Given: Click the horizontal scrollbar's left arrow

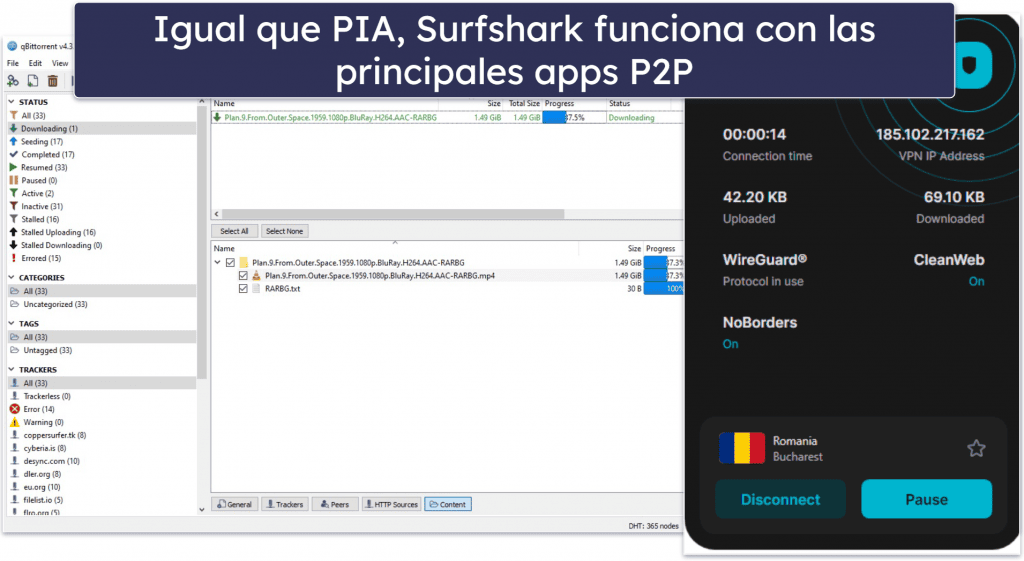Looking at the screenshot, I should pos(217,214).
